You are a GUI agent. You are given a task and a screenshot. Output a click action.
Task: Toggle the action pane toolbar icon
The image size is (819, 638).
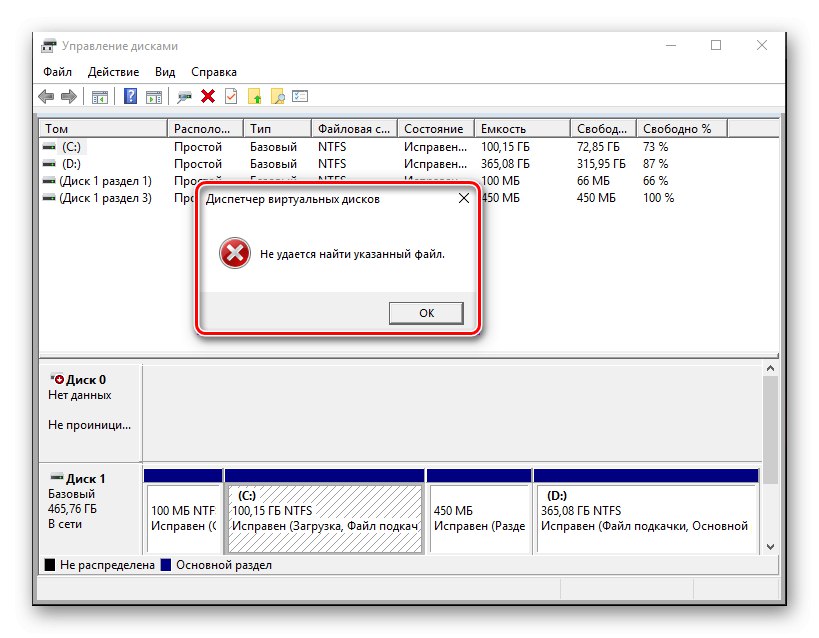(154, 97)
